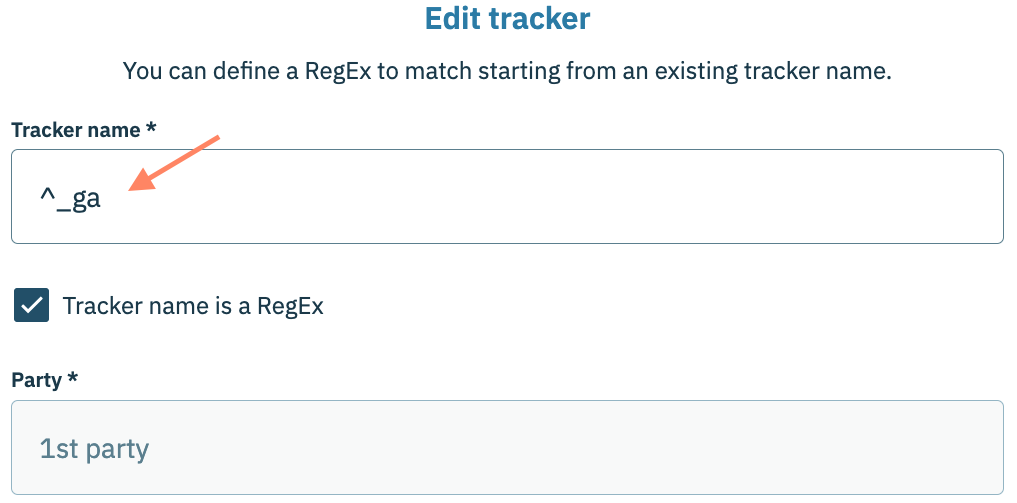The height and width of the screenshot is (503, 1017).
Task: Click the '1st party' text value
Action: [x=94, y=448]
